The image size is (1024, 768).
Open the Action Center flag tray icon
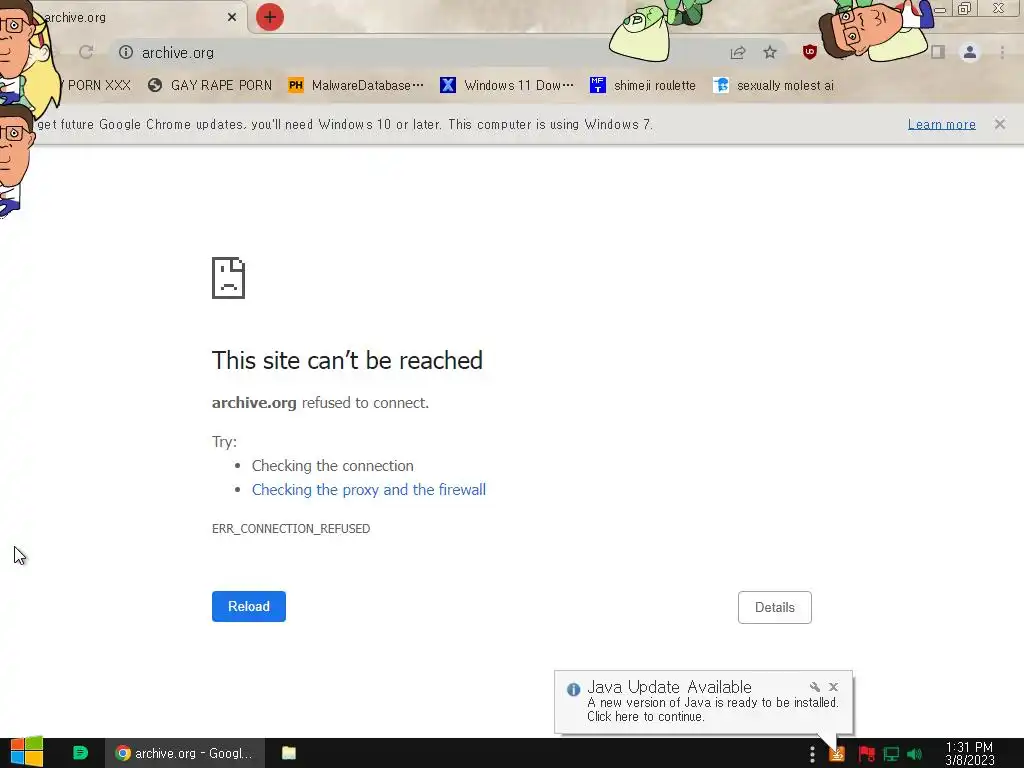tap(867, 754)
